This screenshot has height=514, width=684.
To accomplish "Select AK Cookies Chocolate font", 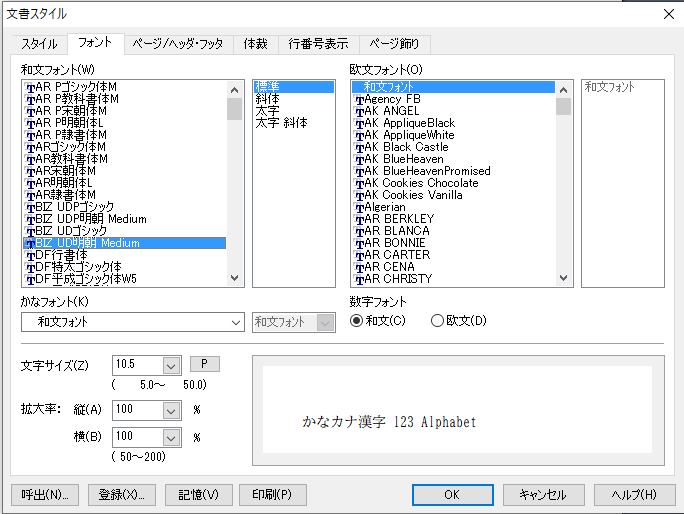I will pos(421,183).
